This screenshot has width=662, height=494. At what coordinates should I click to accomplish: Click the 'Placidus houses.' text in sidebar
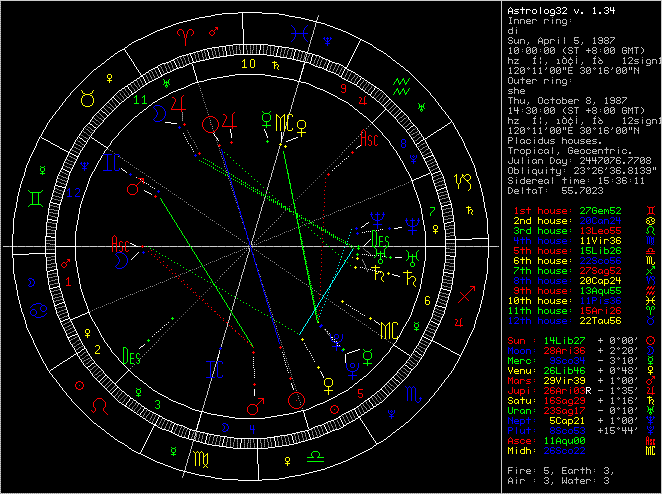click(547, 130)
